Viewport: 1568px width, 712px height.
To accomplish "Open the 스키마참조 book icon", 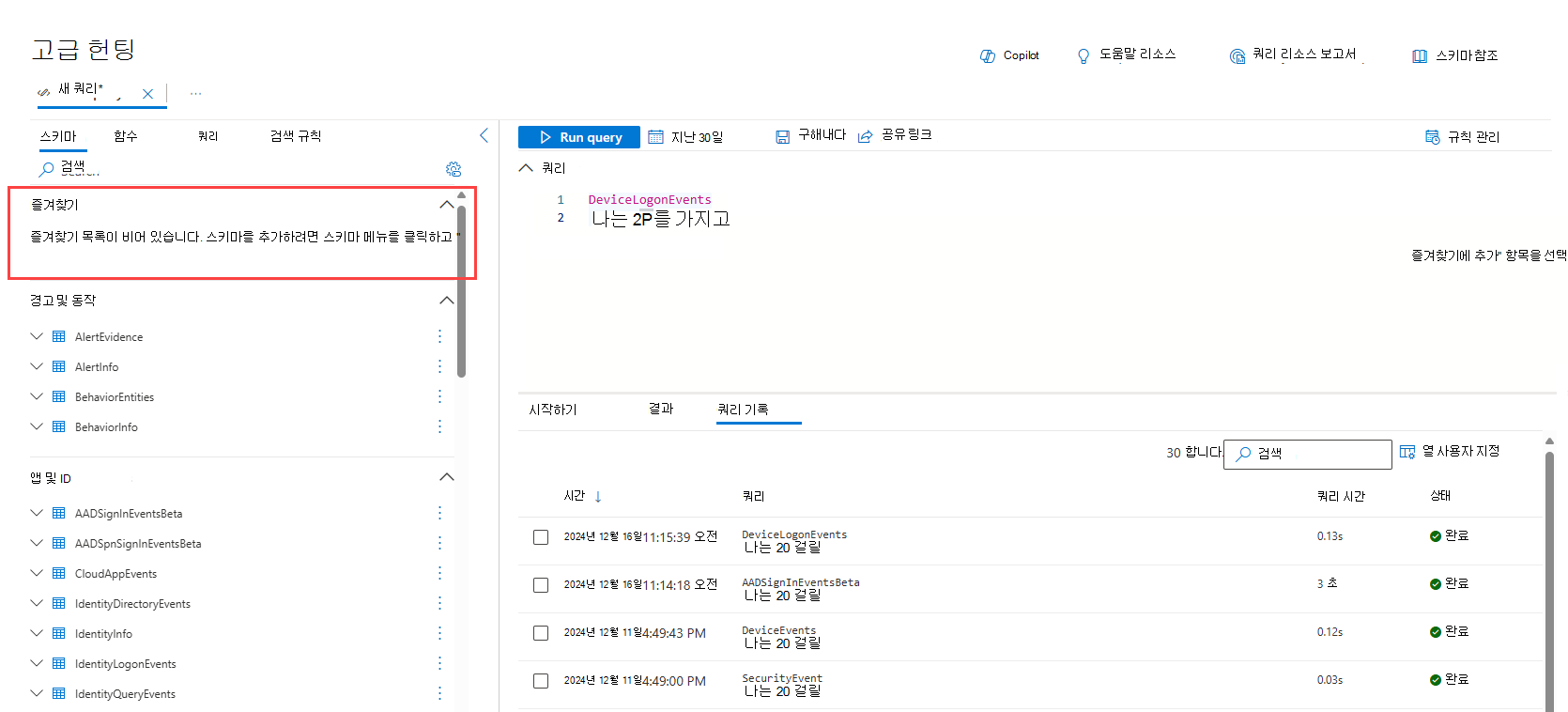I will [x=1420, y=56].
